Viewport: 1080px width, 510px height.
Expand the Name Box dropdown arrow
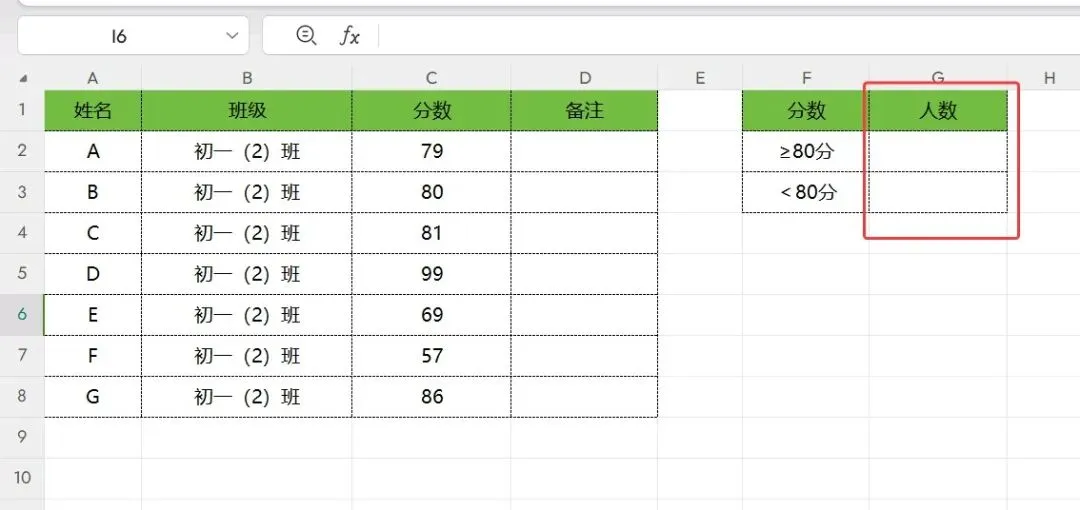232,36
